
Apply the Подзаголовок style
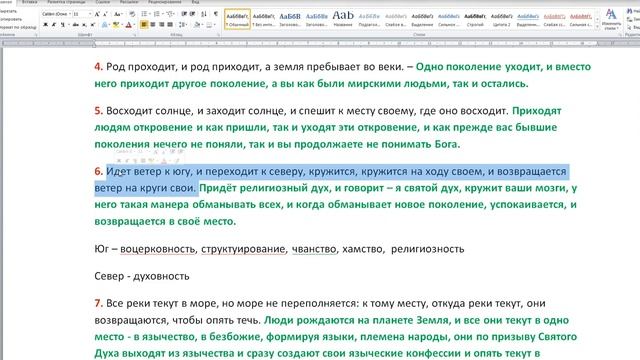[369, 20]
